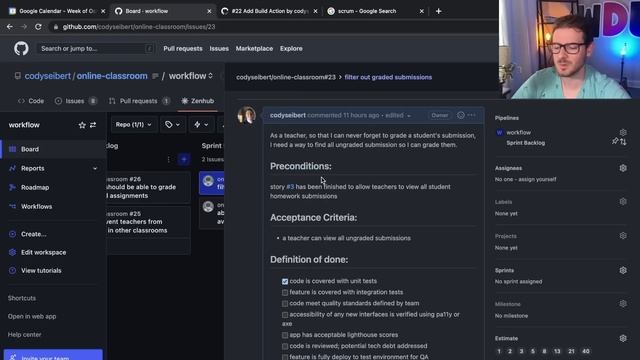This screenshot has height=360, width=640.
Task: Reload the page with refresh icon
Action: tap(38, 27)
